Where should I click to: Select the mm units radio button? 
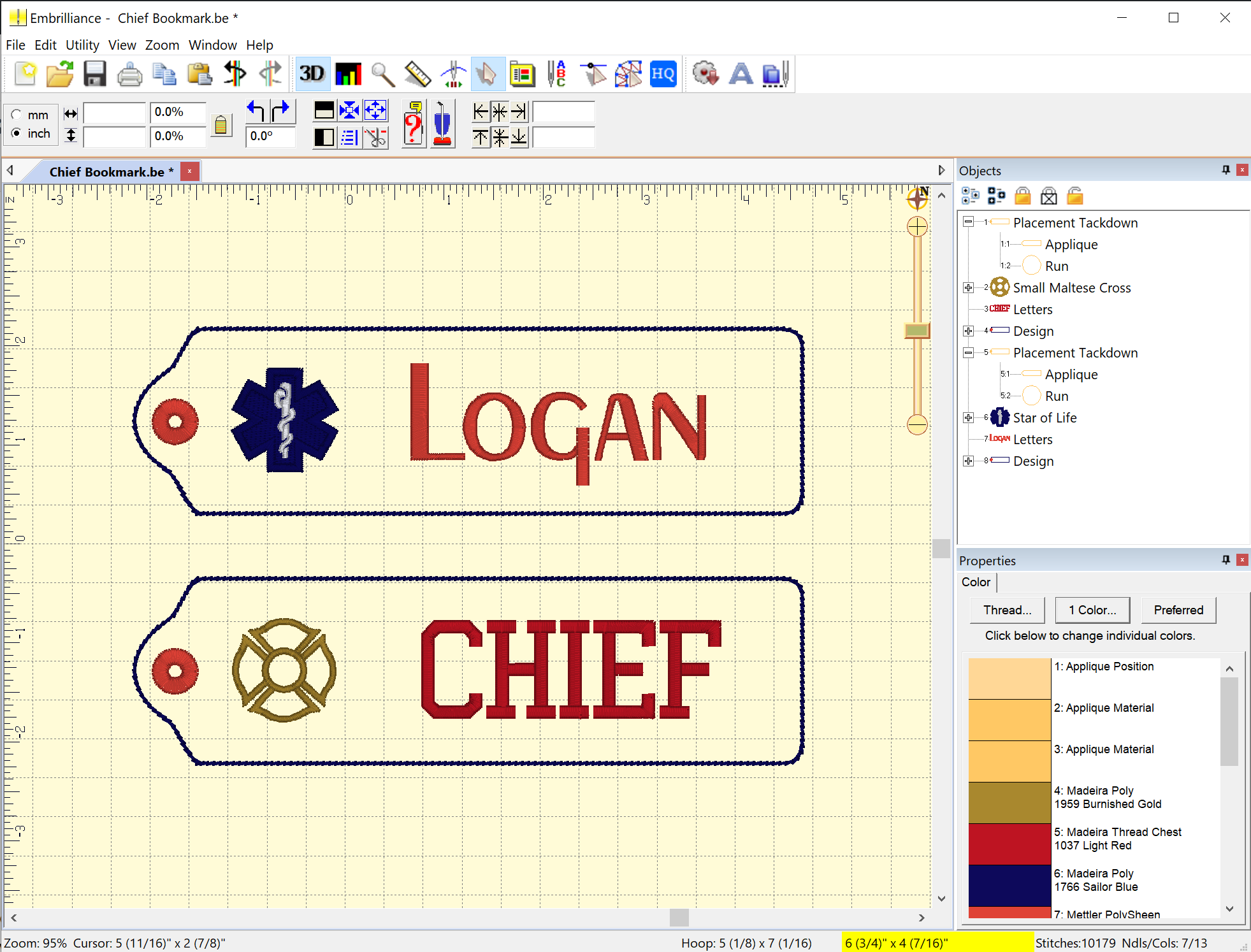pyautogui.click(x=17, y=115)
